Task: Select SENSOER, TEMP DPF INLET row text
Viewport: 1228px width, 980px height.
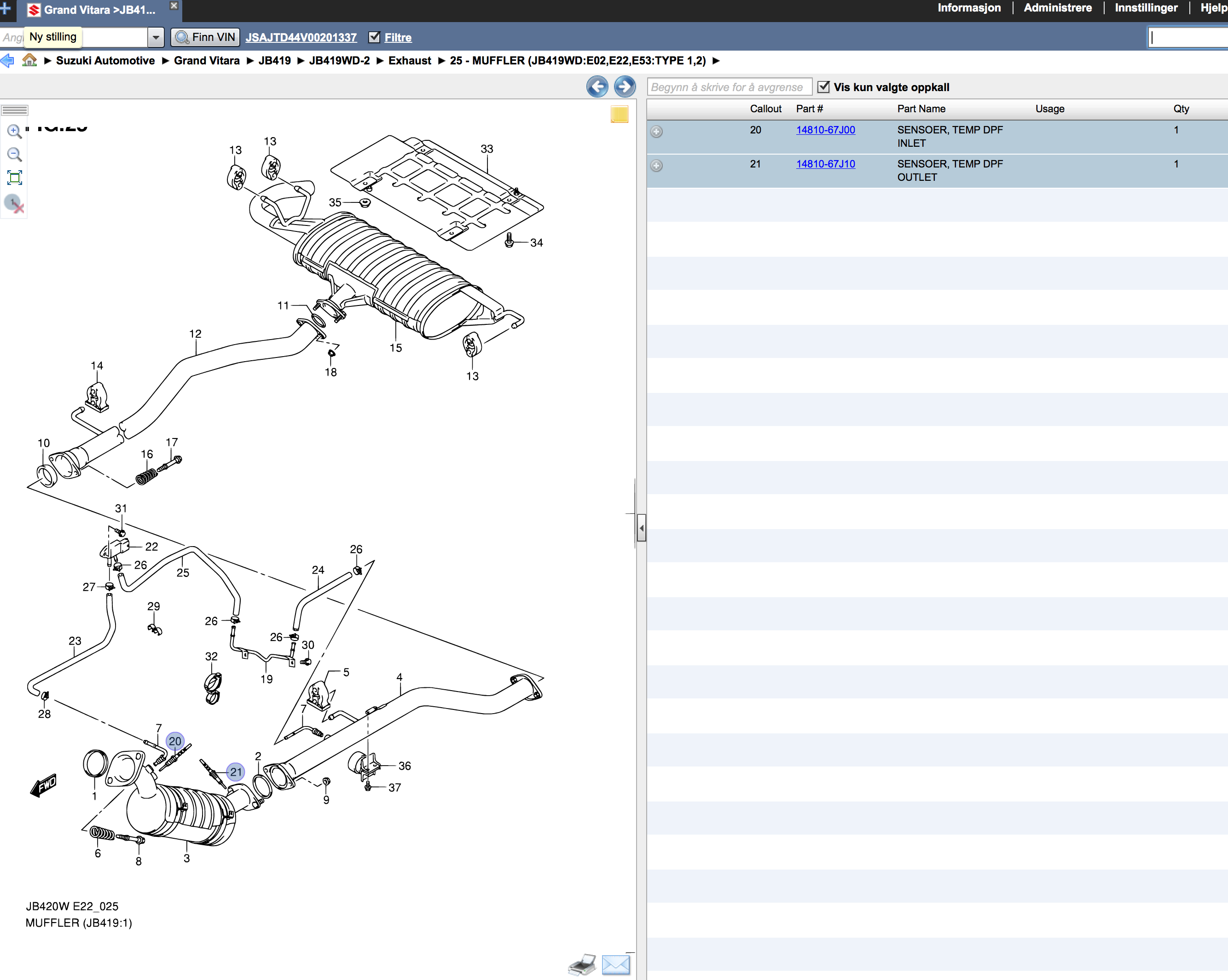Action: click(950, 137)
